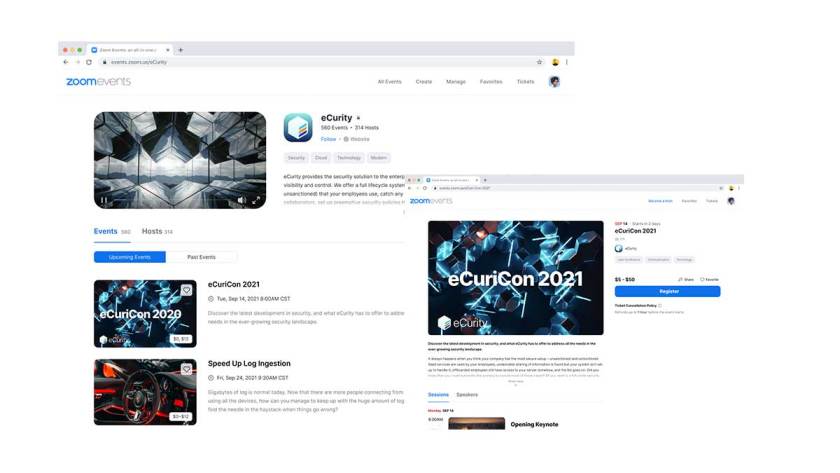Mute the eCurity hub video volume
Viewport: 840px width, 473px height.
pos(241,200)
